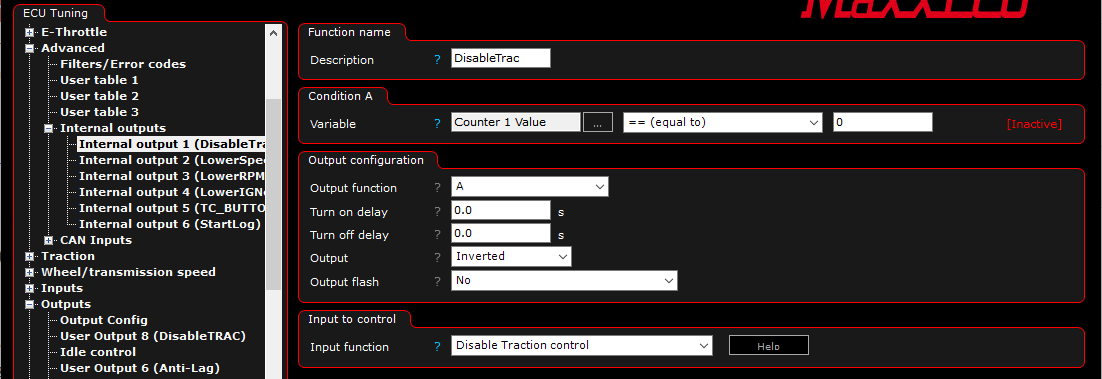Select the Traction label in tree

point(68,257)
